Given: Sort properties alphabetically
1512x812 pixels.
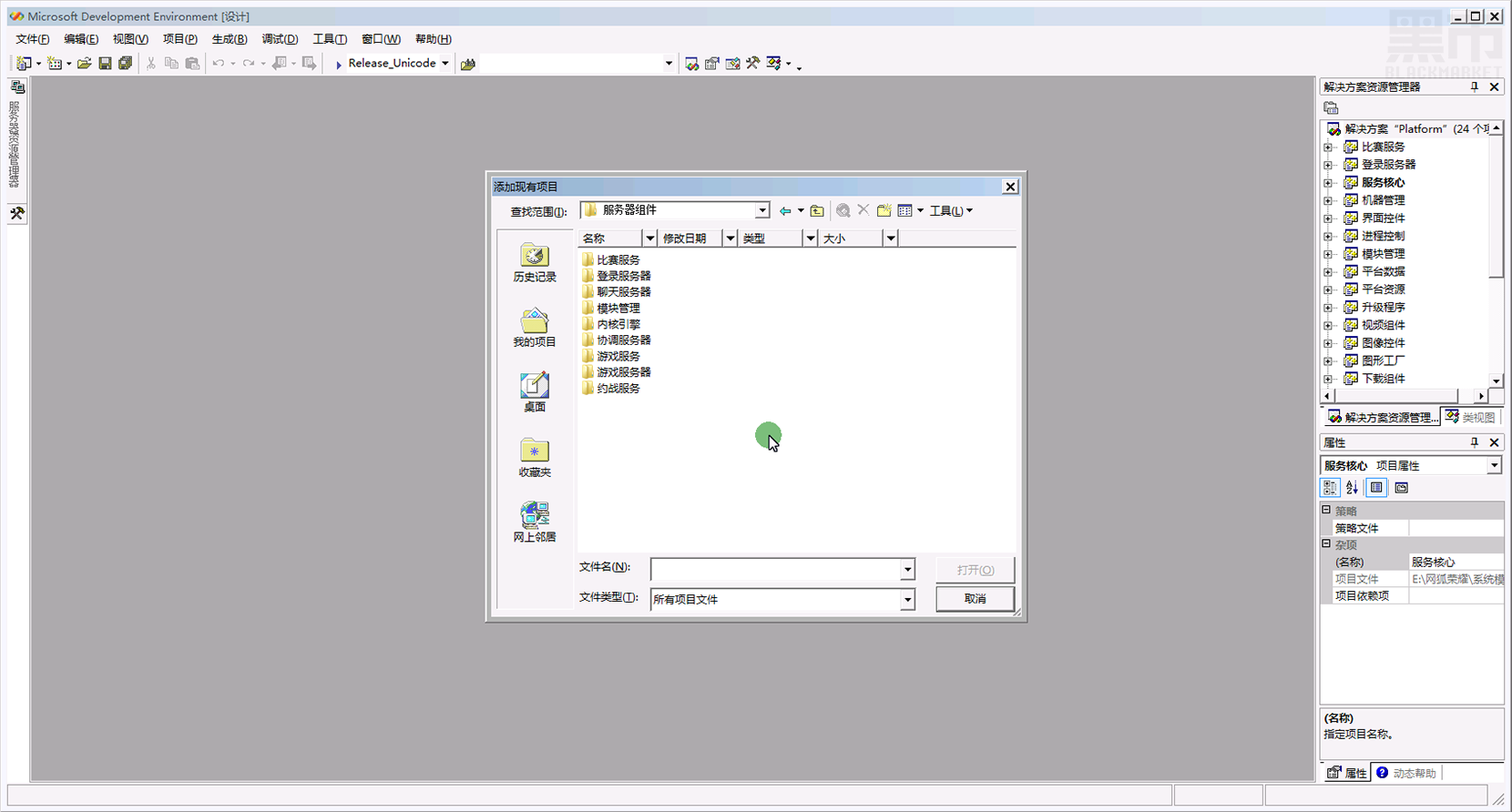Looking at the screenshot, I should coord(1353,488).
